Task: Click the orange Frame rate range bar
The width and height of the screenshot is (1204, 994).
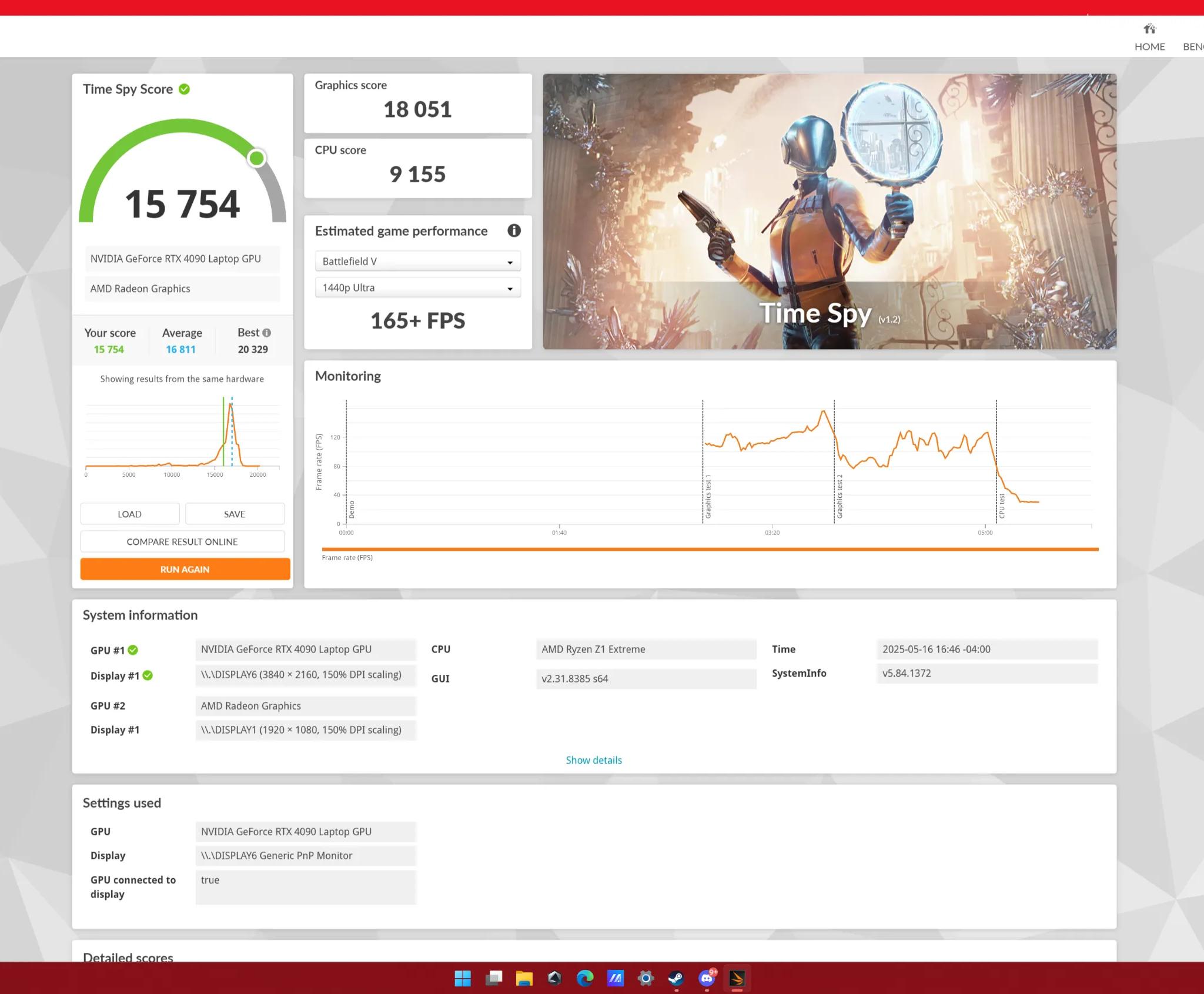Action: 710,549
